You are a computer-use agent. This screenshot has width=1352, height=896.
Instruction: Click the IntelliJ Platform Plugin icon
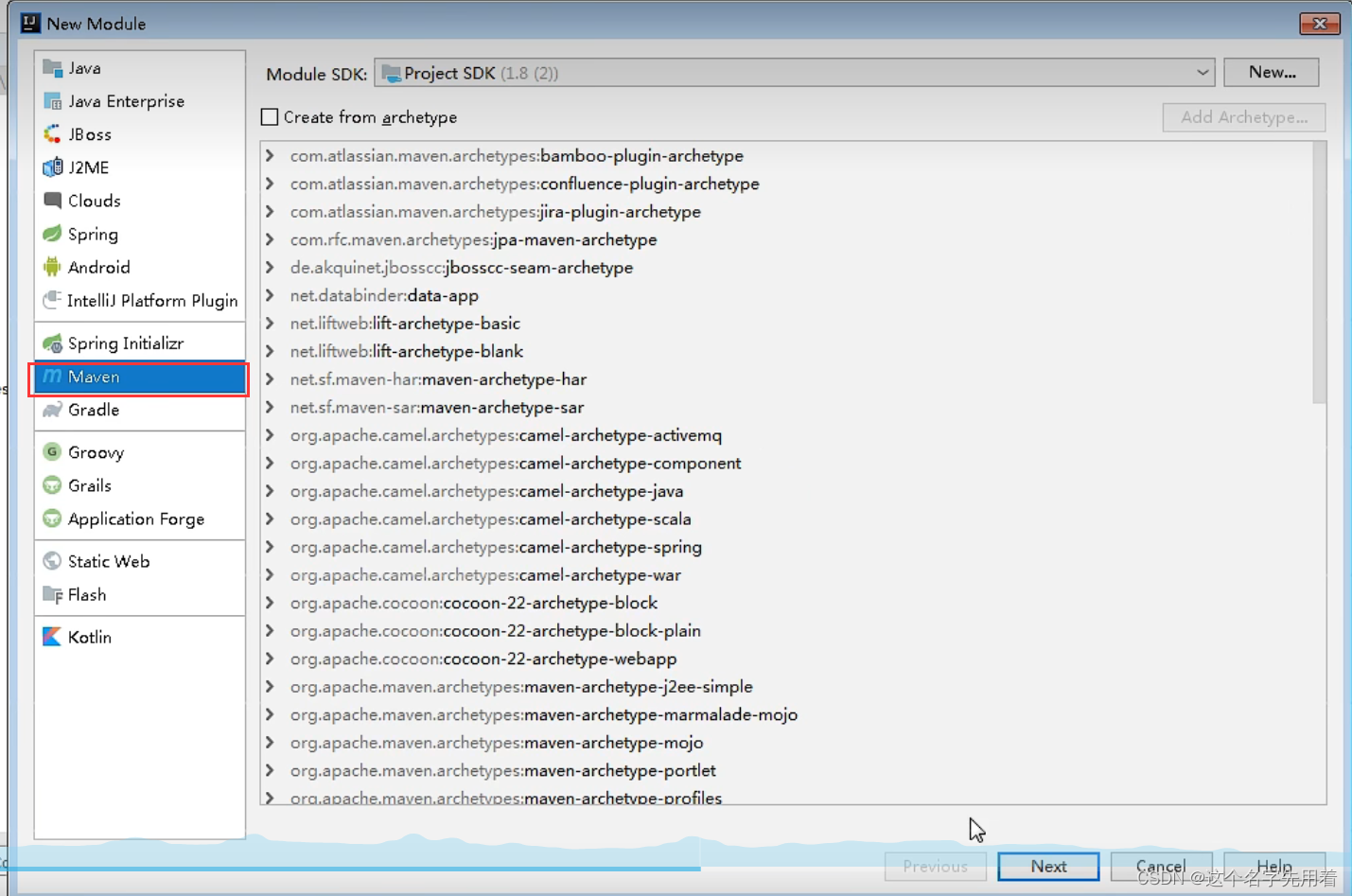click(x=53, y=300)
